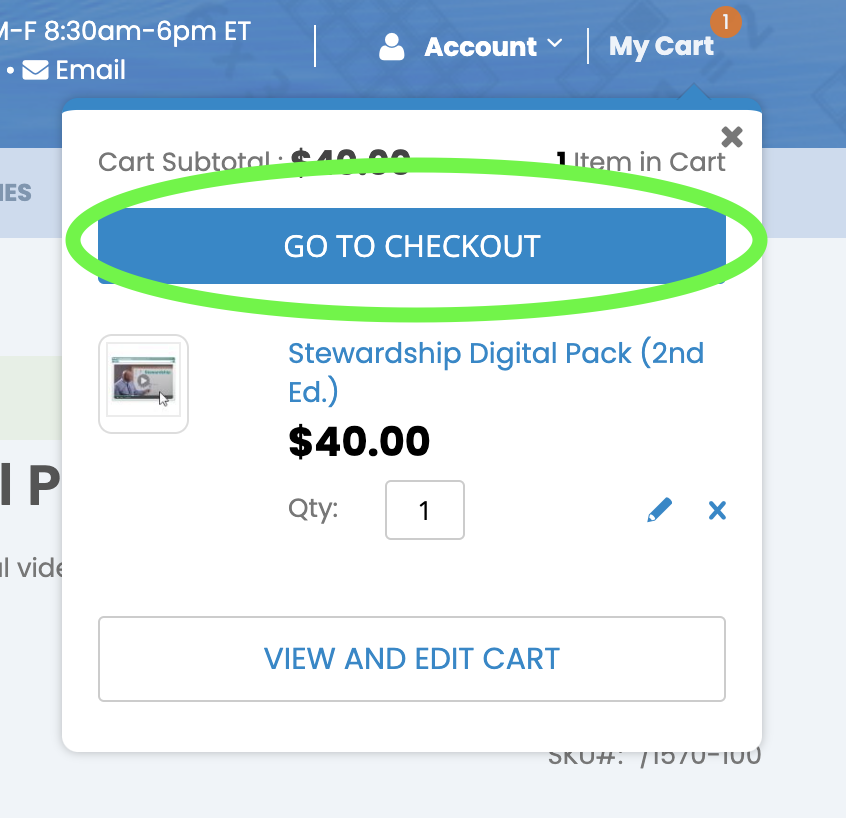Focus the Qty input field
Screen dimensions: 846x818
click(424, 510)
